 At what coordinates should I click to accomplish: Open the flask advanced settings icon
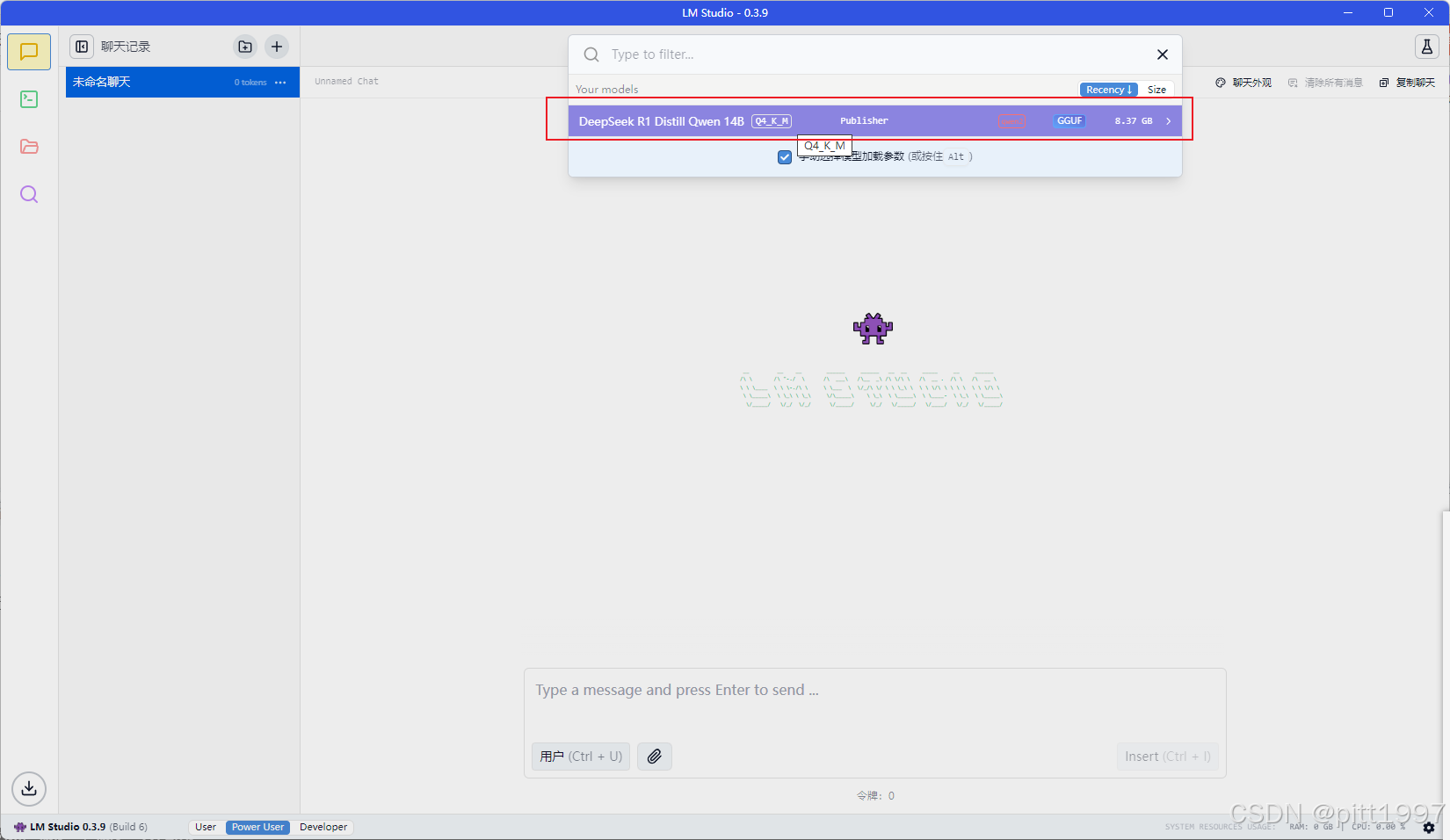pos(1427,47)
